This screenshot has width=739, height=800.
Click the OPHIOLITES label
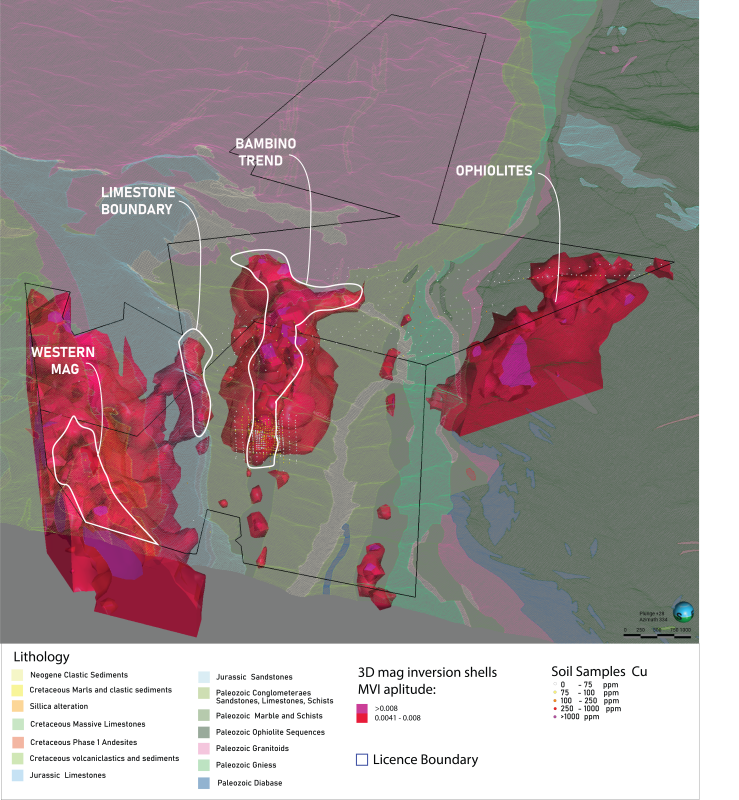click(494, 171)
